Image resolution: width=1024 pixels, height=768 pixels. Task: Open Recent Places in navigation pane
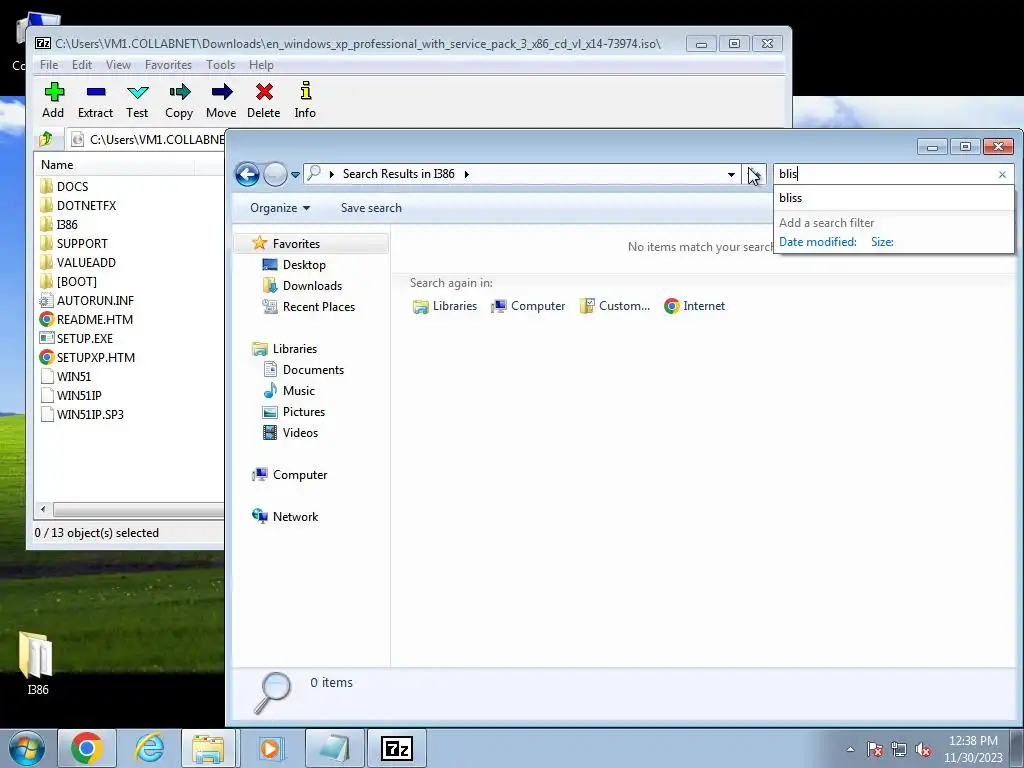(308, 306)
